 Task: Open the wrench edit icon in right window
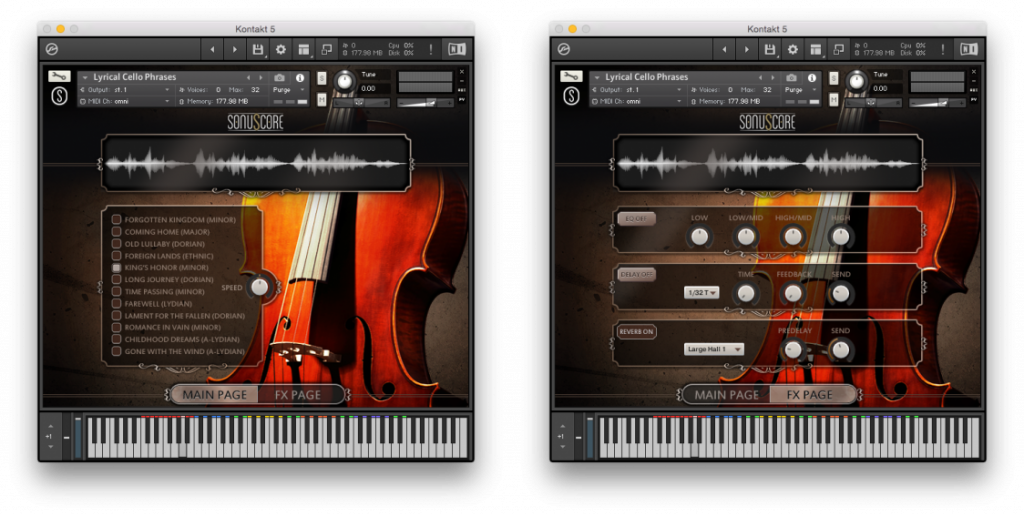(571, 76)
